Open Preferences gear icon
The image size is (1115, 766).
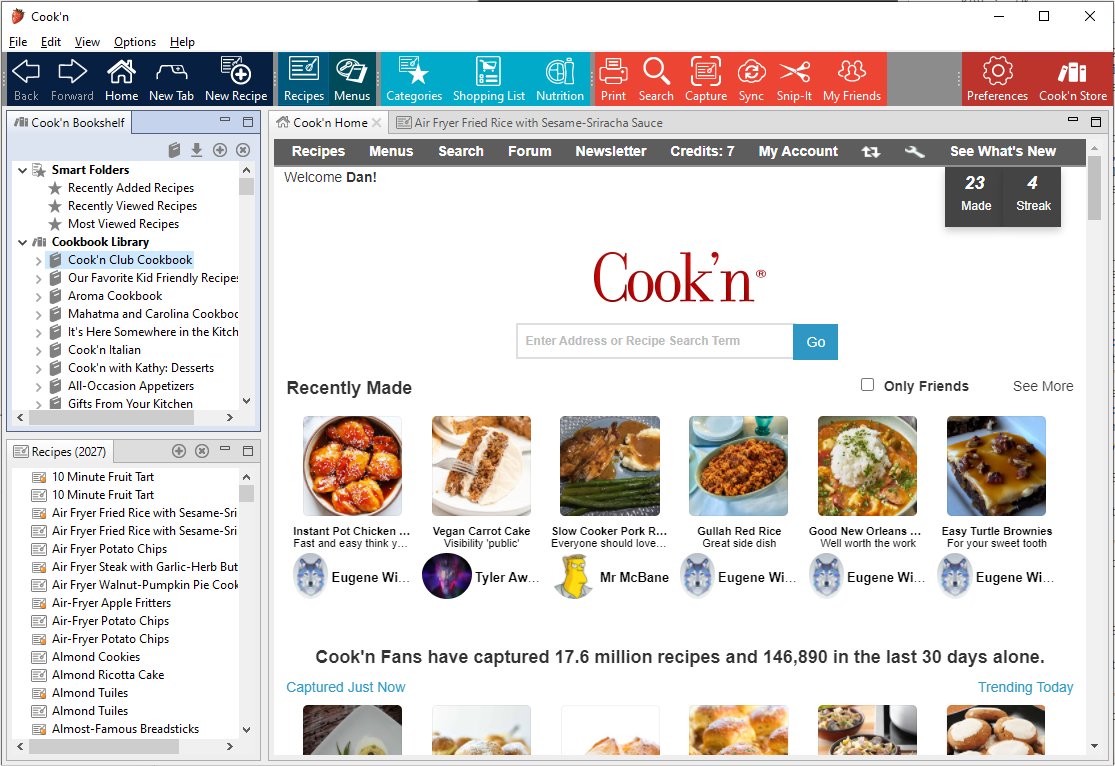coord(997,79)
